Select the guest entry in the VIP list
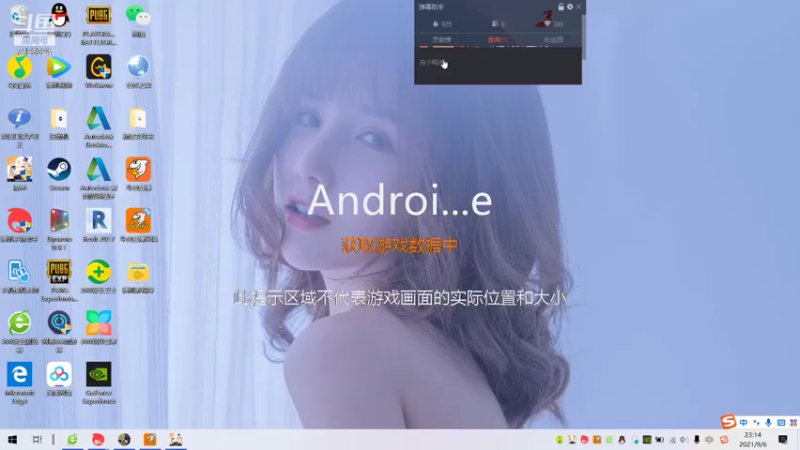The image size is (800, 450). click(432, 62)
